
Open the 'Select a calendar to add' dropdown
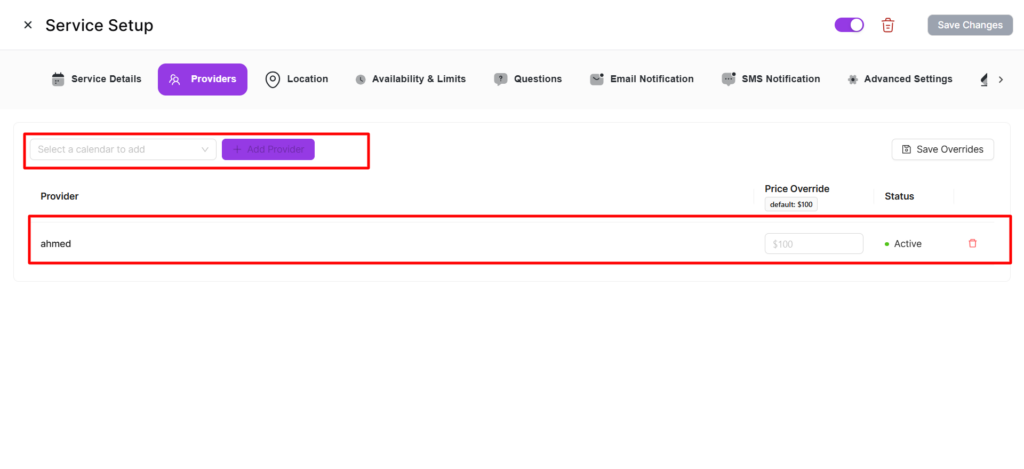pyautogui.click(x=122, y=149)
